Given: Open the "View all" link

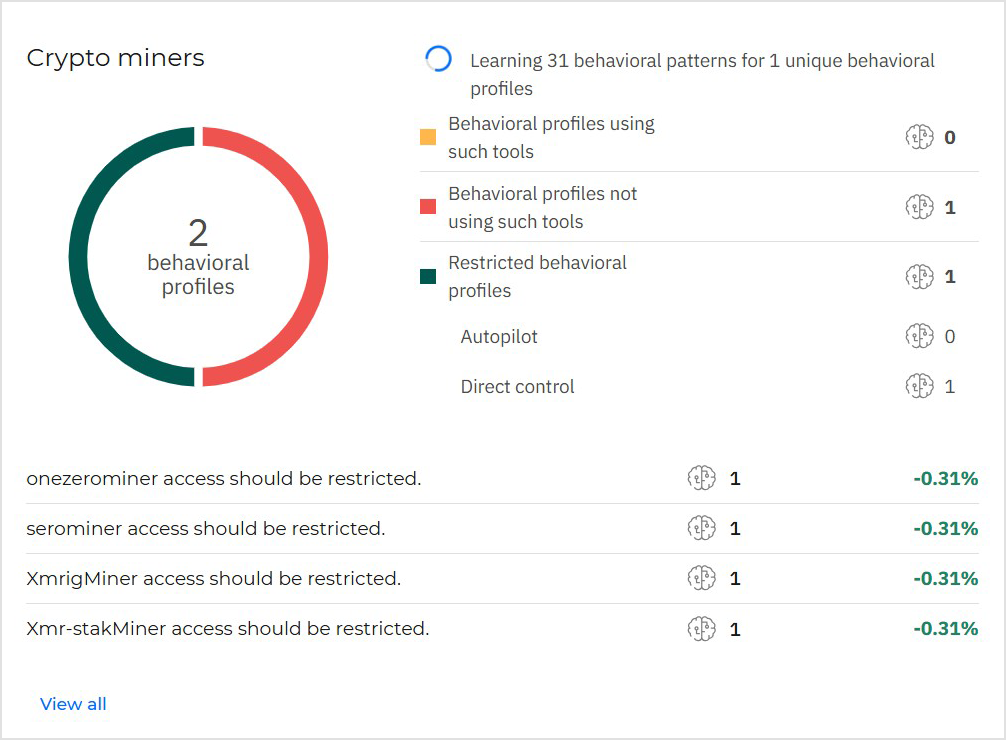Looking at the screenshot, I should click(x=73, y=703).
